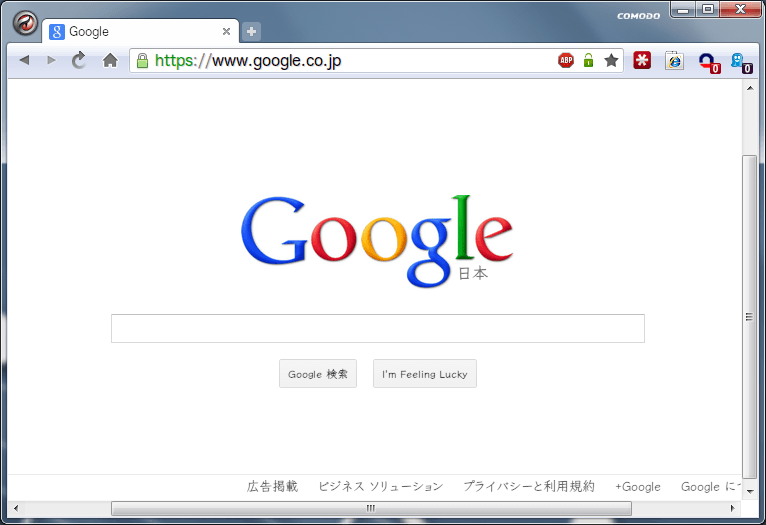Open the ビジネス ソリューション link

[x=381, y=486]
